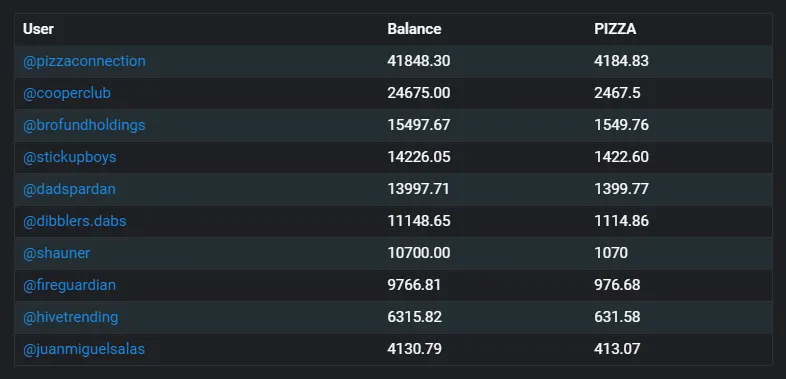Image resolution: width=786 pixels, height=379 pixels.
Task: Open the @fireguardian profile link
Action: click(69, 285)
